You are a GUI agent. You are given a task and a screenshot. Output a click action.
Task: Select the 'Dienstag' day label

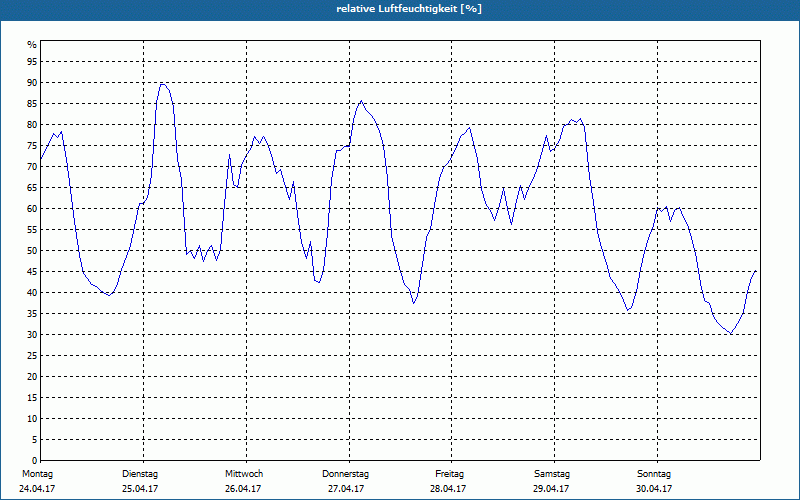[x=140, y=474]
